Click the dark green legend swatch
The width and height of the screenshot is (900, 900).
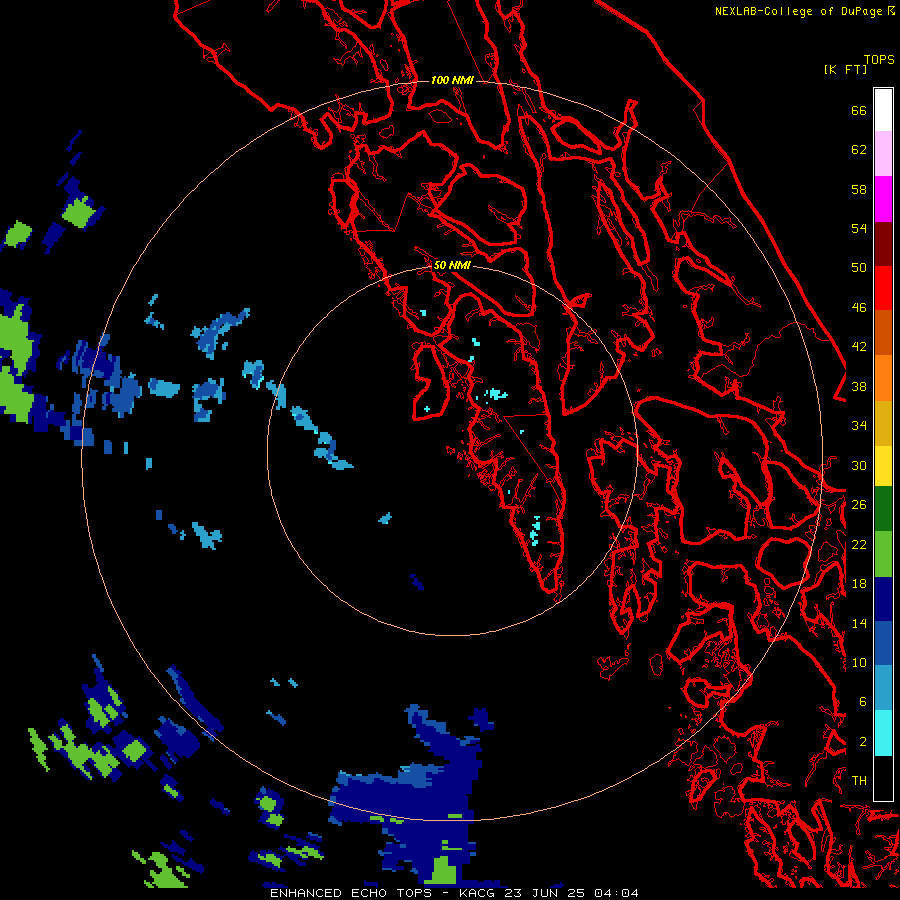tap(883, 509)
